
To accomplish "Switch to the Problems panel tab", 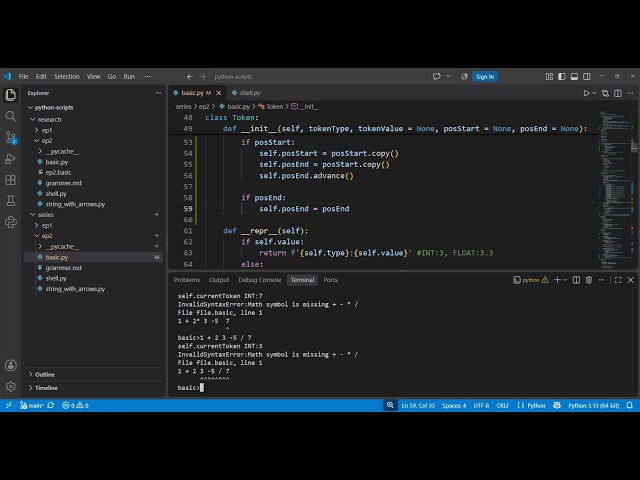I will click(x=187, y=280).
